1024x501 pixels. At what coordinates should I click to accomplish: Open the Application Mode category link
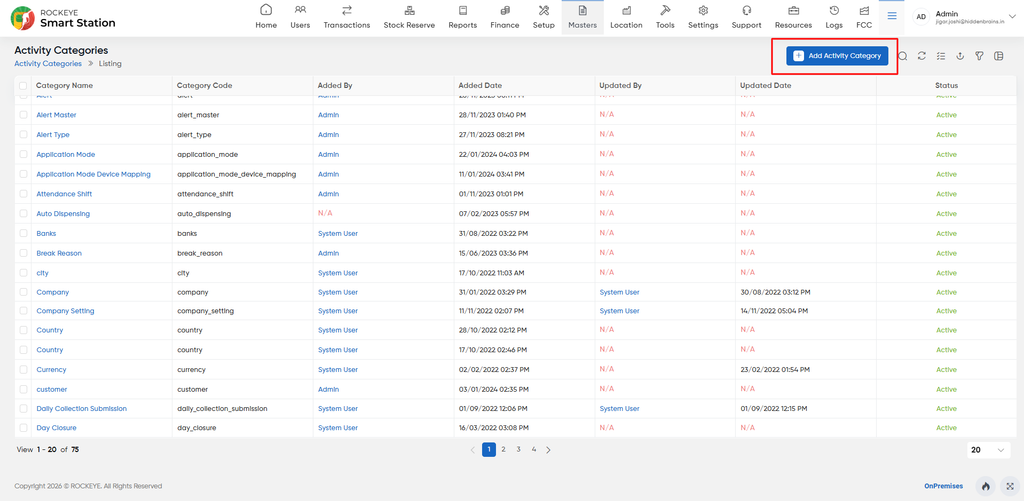(65, 155)
